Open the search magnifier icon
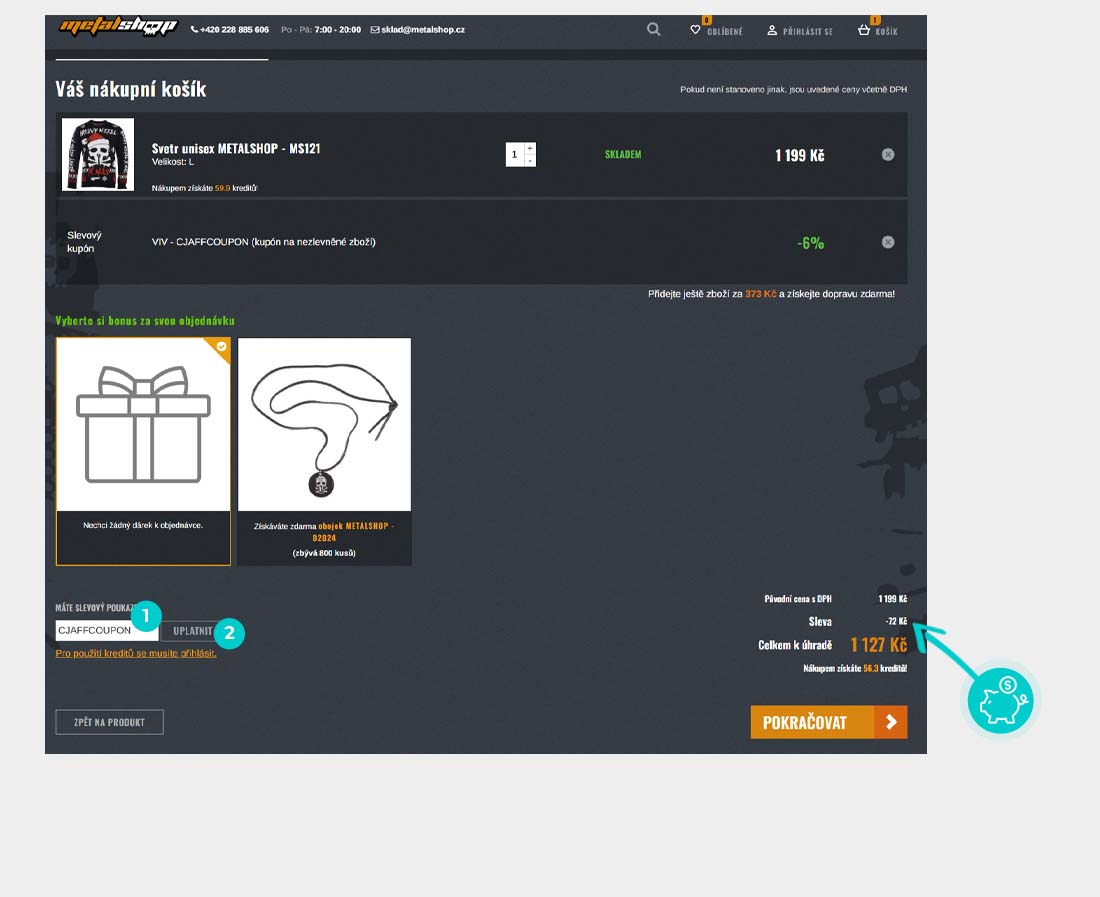The width and height of the screenshot is (1100, 897). [x=653, y=30]
